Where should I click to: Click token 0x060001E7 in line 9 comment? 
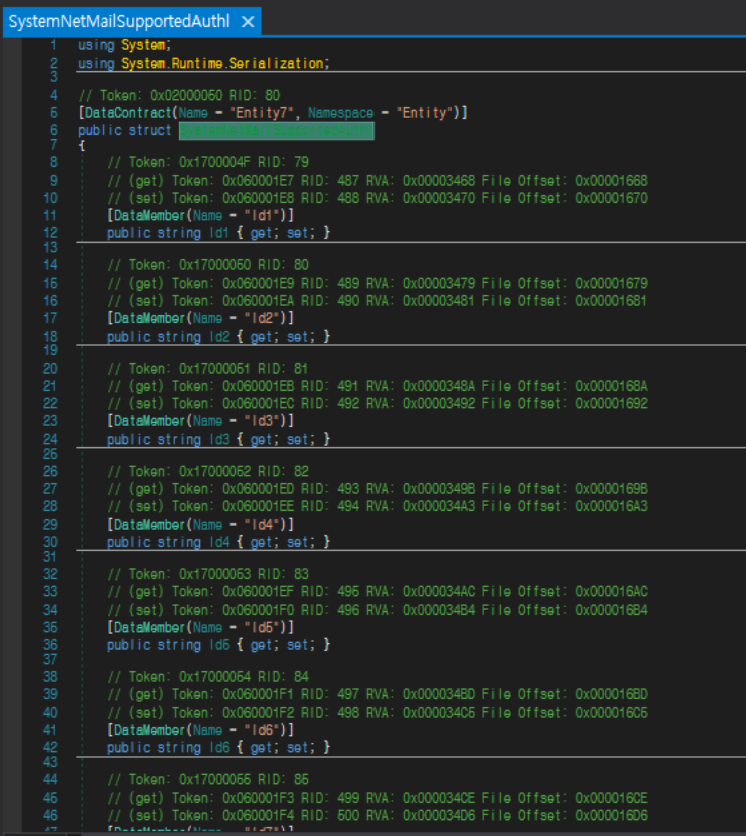(258, 181)
